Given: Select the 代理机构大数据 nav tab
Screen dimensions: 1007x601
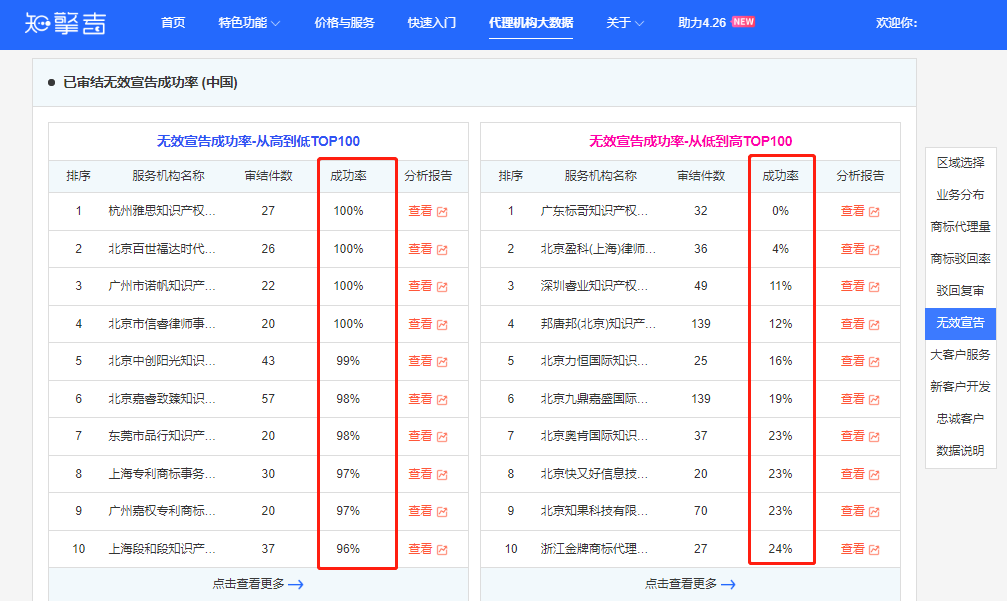Looking at the screenshot, I should (530, 22).
